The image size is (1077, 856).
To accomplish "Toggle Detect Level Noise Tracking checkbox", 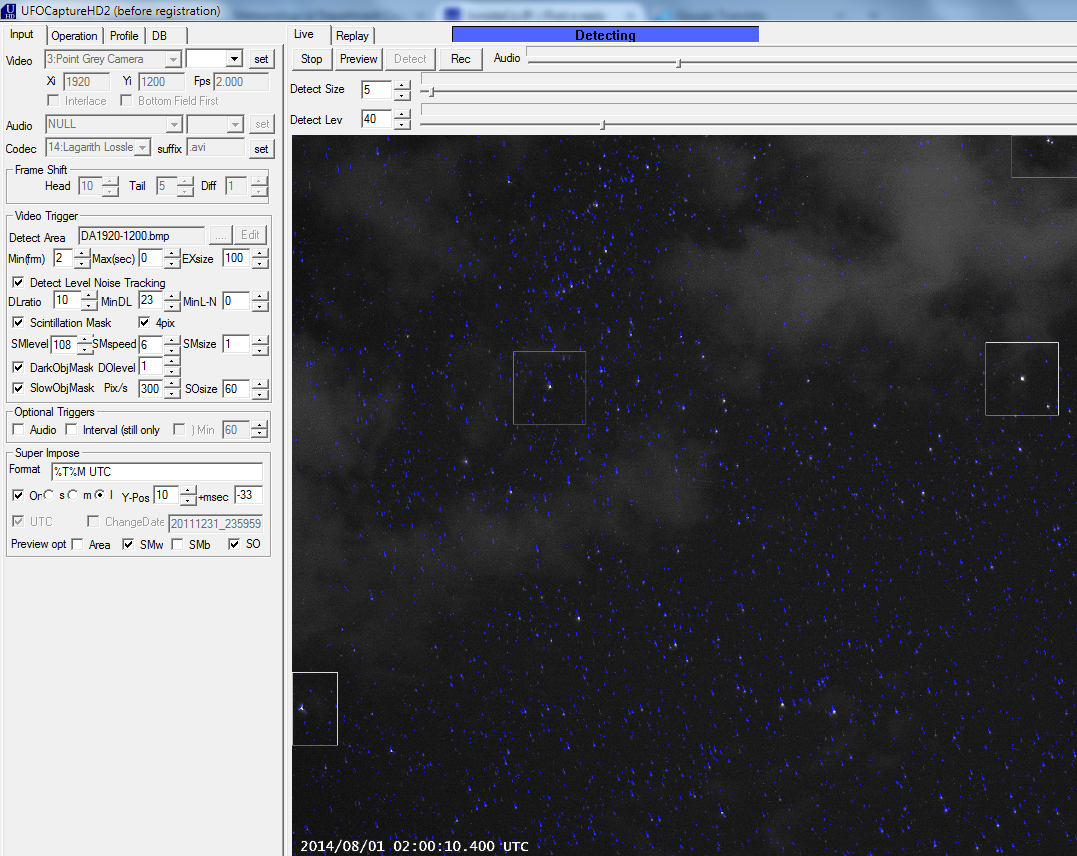I will pyautogui.click(x=18, y=283).
